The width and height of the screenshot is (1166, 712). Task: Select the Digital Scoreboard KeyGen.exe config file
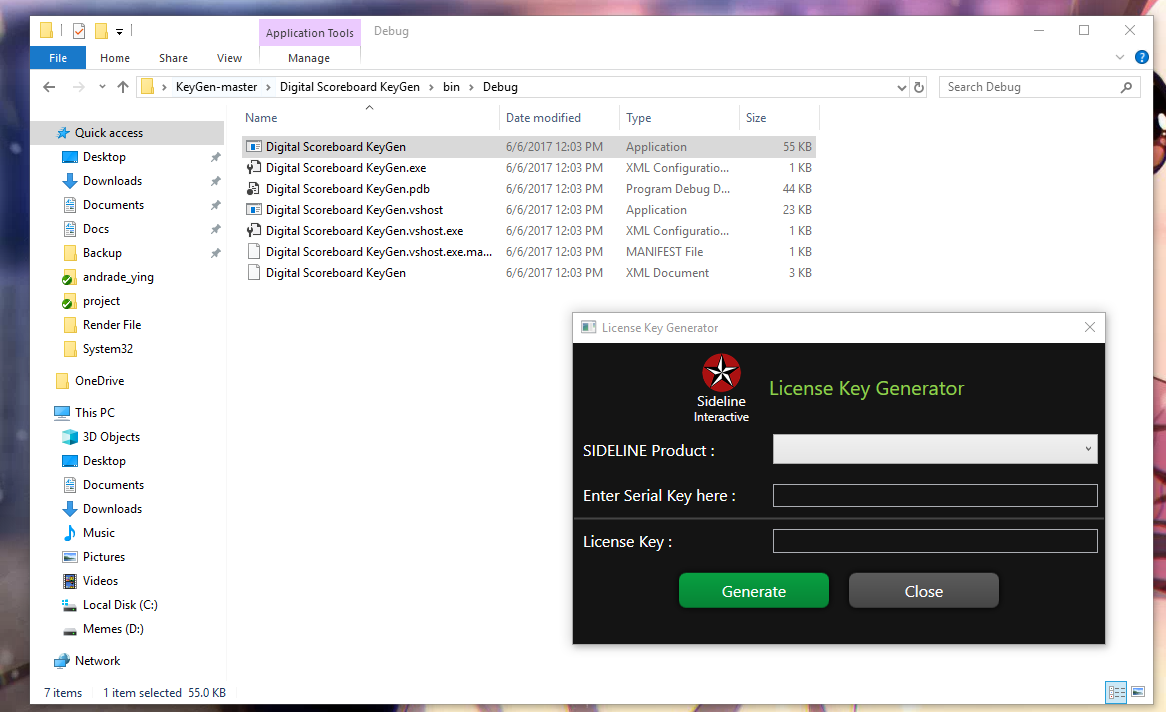[x=529, y=168]
